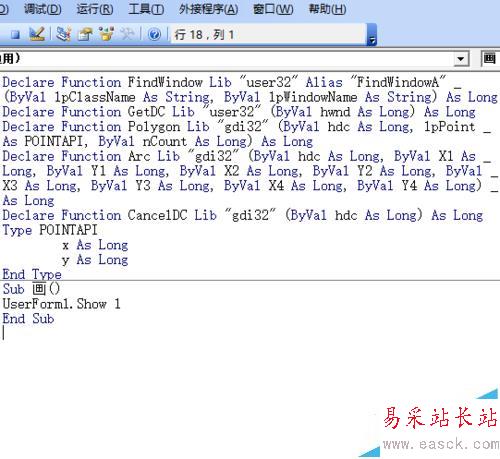The height and width of the screenshot is (459, 500).
Task: Open the Object Browser icon
Action: pyautogui.click(x=107, y=34)
